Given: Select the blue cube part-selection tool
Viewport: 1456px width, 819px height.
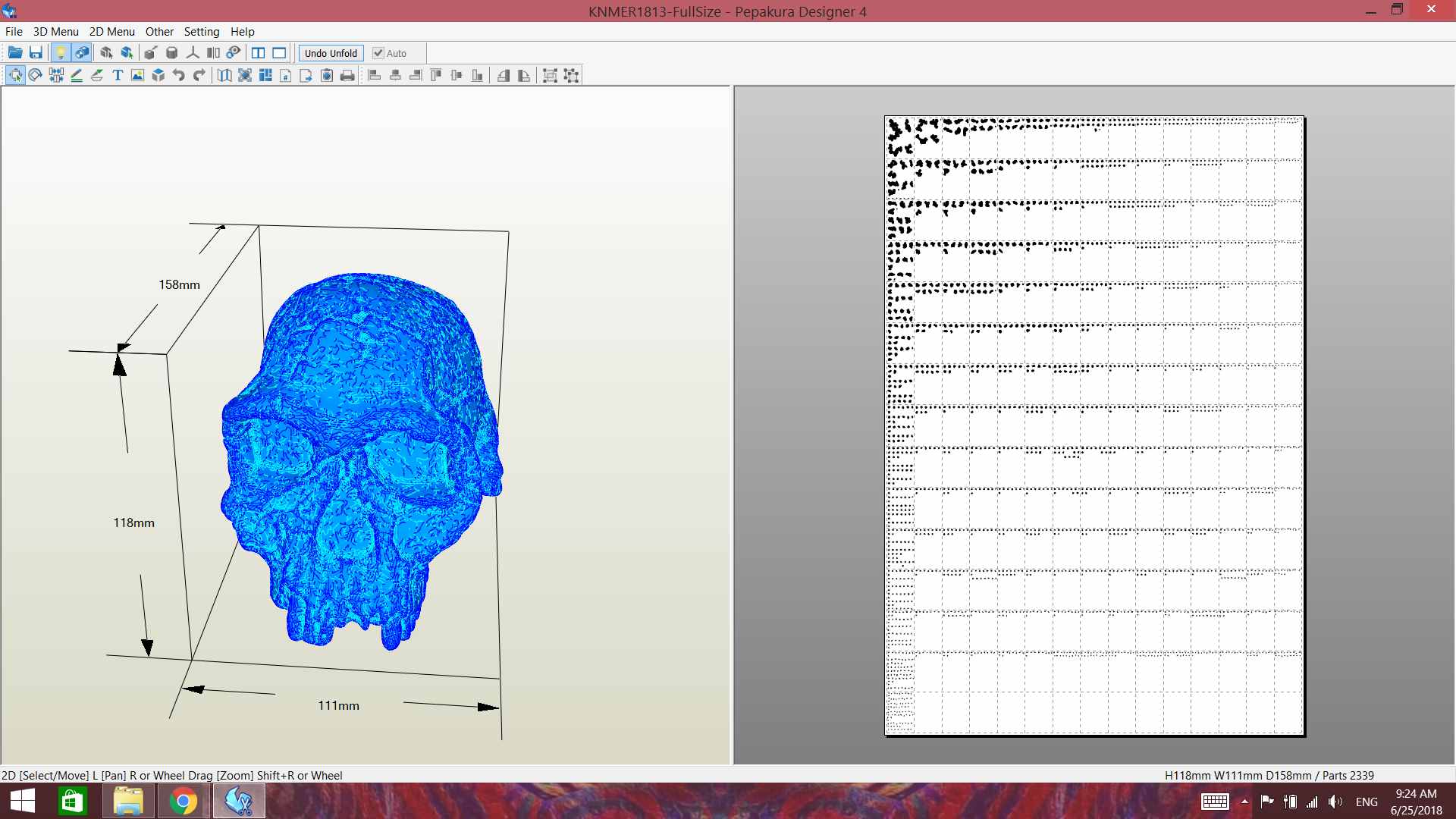Looking at the screenshot, I should pos(127,53).
